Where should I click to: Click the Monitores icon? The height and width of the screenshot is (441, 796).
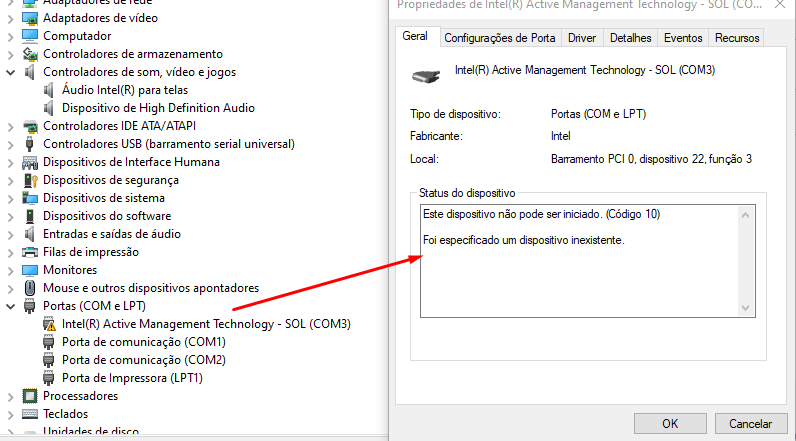pyautogui.click(x=30, y=270)
